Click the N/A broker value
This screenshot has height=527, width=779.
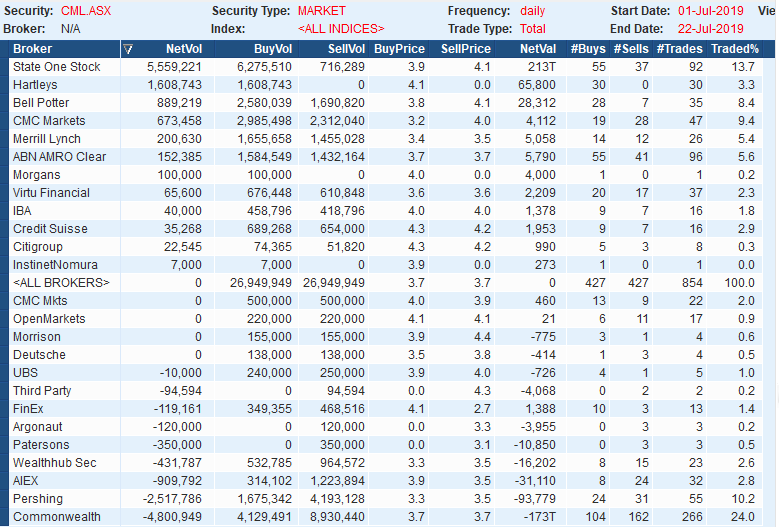[x=71, y=29]
